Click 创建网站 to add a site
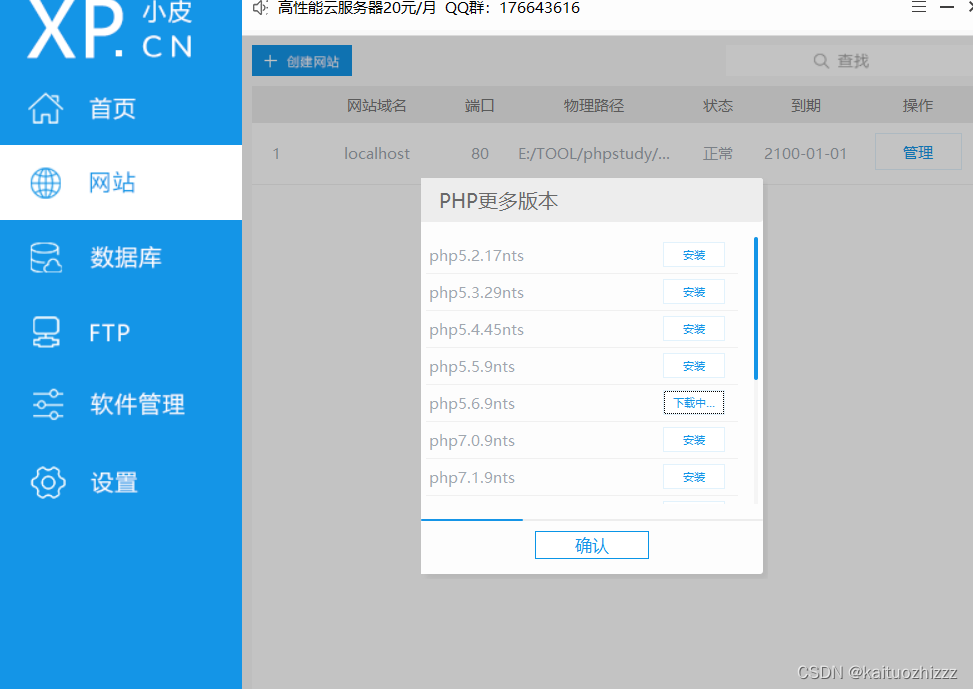The image size is (973, 689). pyautogui.click(x=301, y=60)
